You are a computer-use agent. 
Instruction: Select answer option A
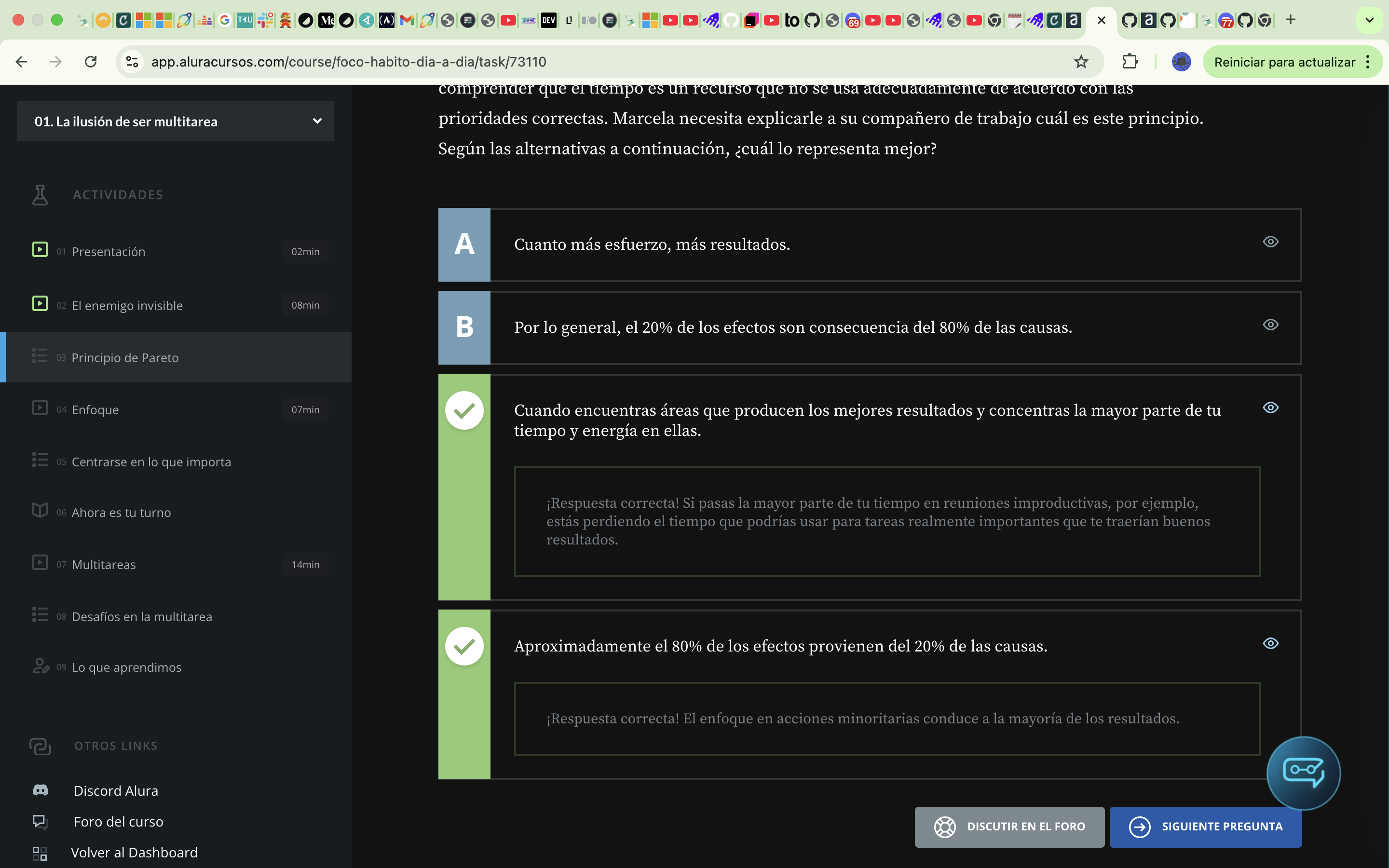(464, 244)
